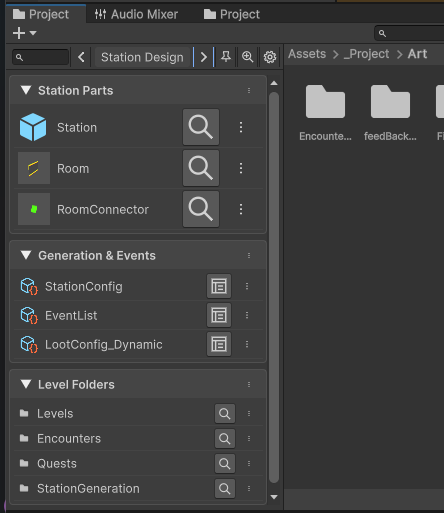Click the magnifier button for Encounters folder
The width and height of the screenshot is (444, 513).
(225, 439)
